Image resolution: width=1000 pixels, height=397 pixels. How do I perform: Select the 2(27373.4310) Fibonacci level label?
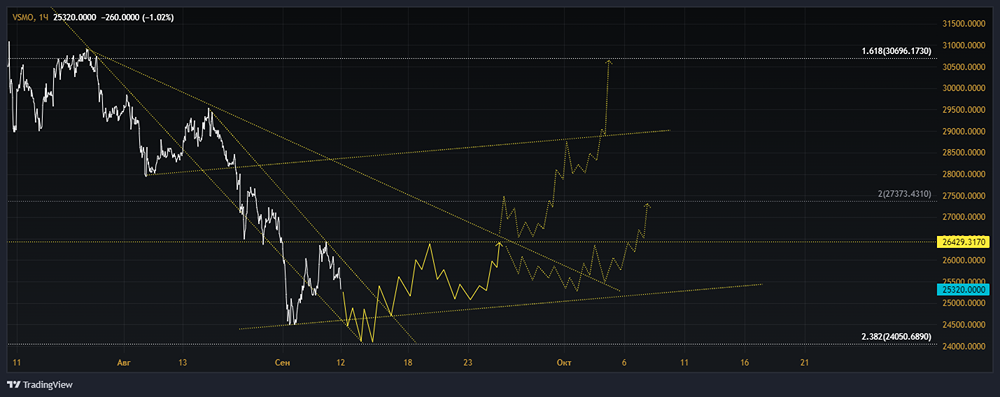pos(904,193)
